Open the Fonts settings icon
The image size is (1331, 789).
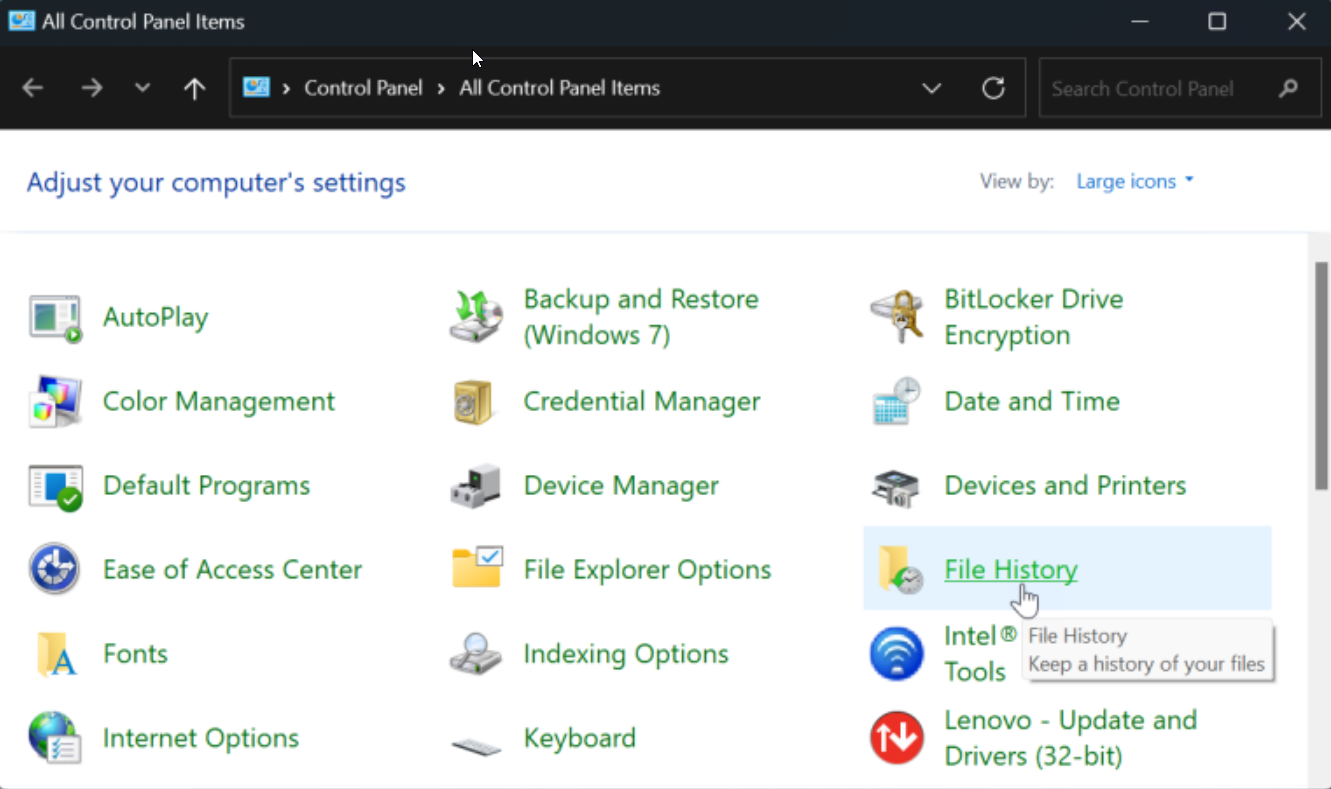tap(134, 653)
